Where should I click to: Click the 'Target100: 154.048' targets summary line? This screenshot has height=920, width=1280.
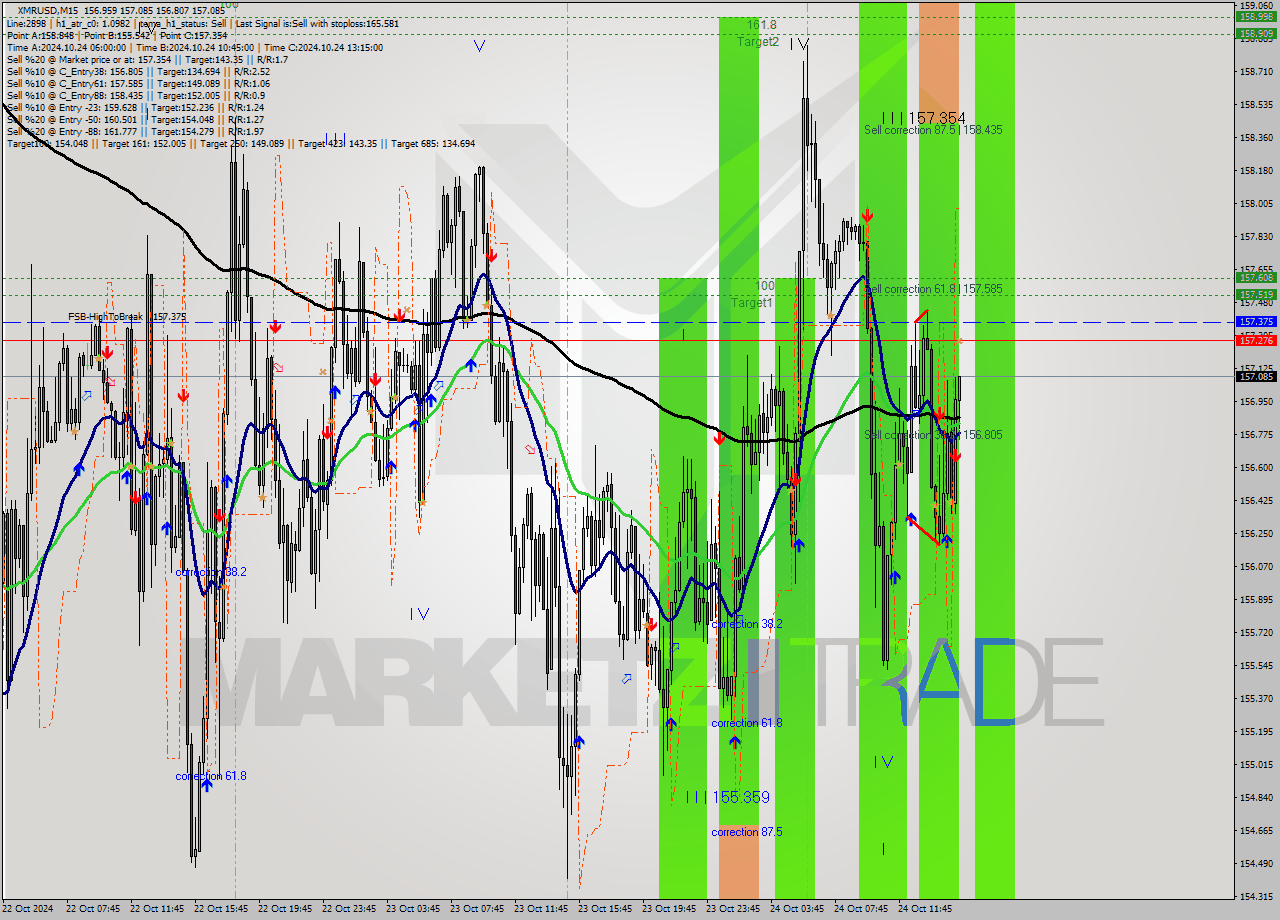(x=240, y=144)
